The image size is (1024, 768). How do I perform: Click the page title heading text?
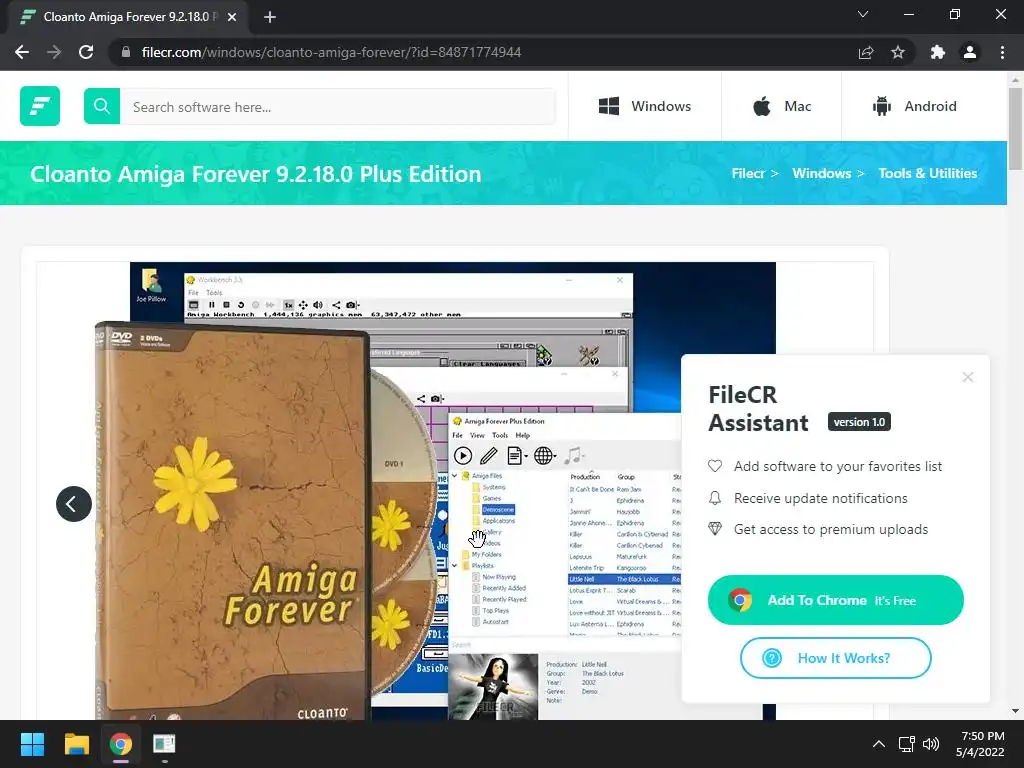(x=256, y=174)
